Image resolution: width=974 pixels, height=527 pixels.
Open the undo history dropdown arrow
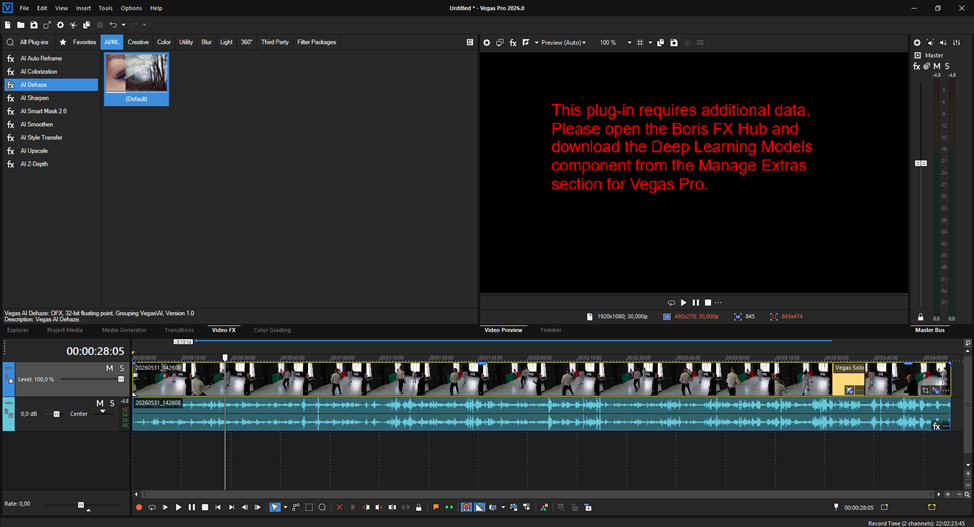click(x=123, y=25)
